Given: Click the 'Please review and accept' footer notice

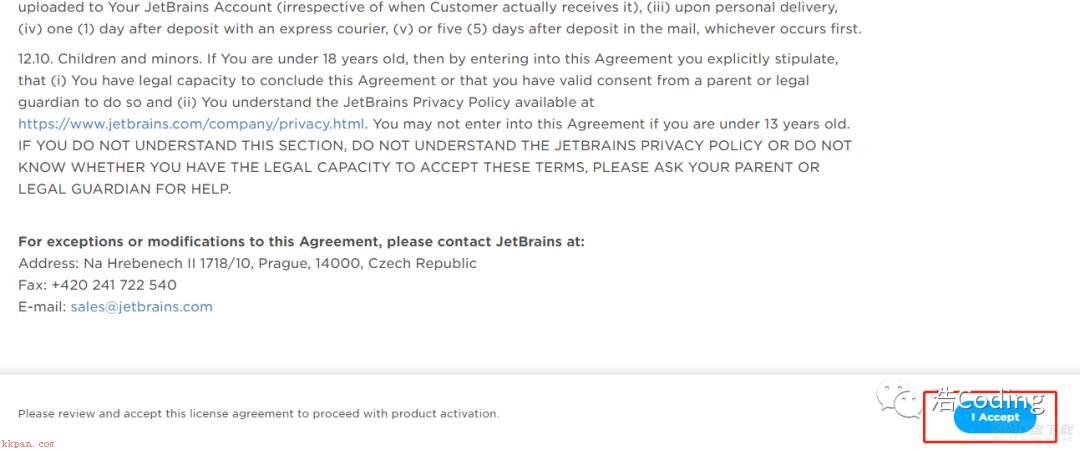Looking at the screenshot, I should [x=258, y=413].
